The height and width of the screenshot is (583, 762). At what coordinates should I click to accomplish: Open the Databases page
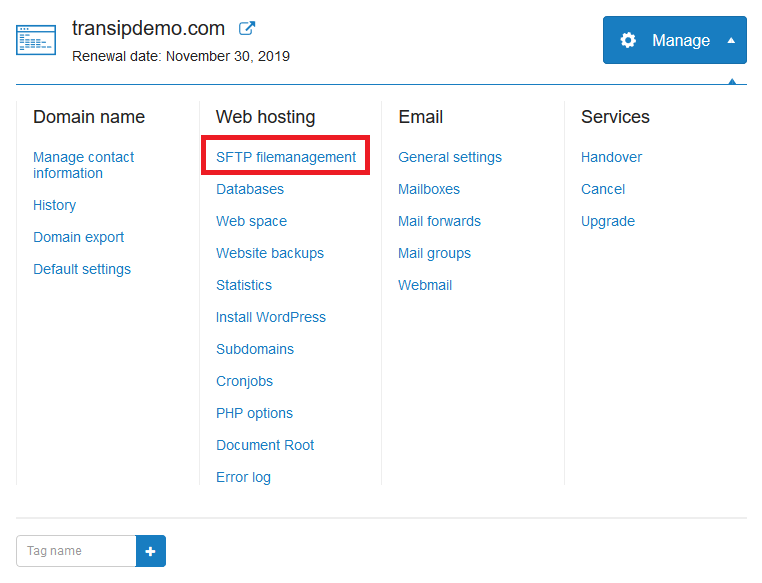pyautogui.click(x=250, y=189)
